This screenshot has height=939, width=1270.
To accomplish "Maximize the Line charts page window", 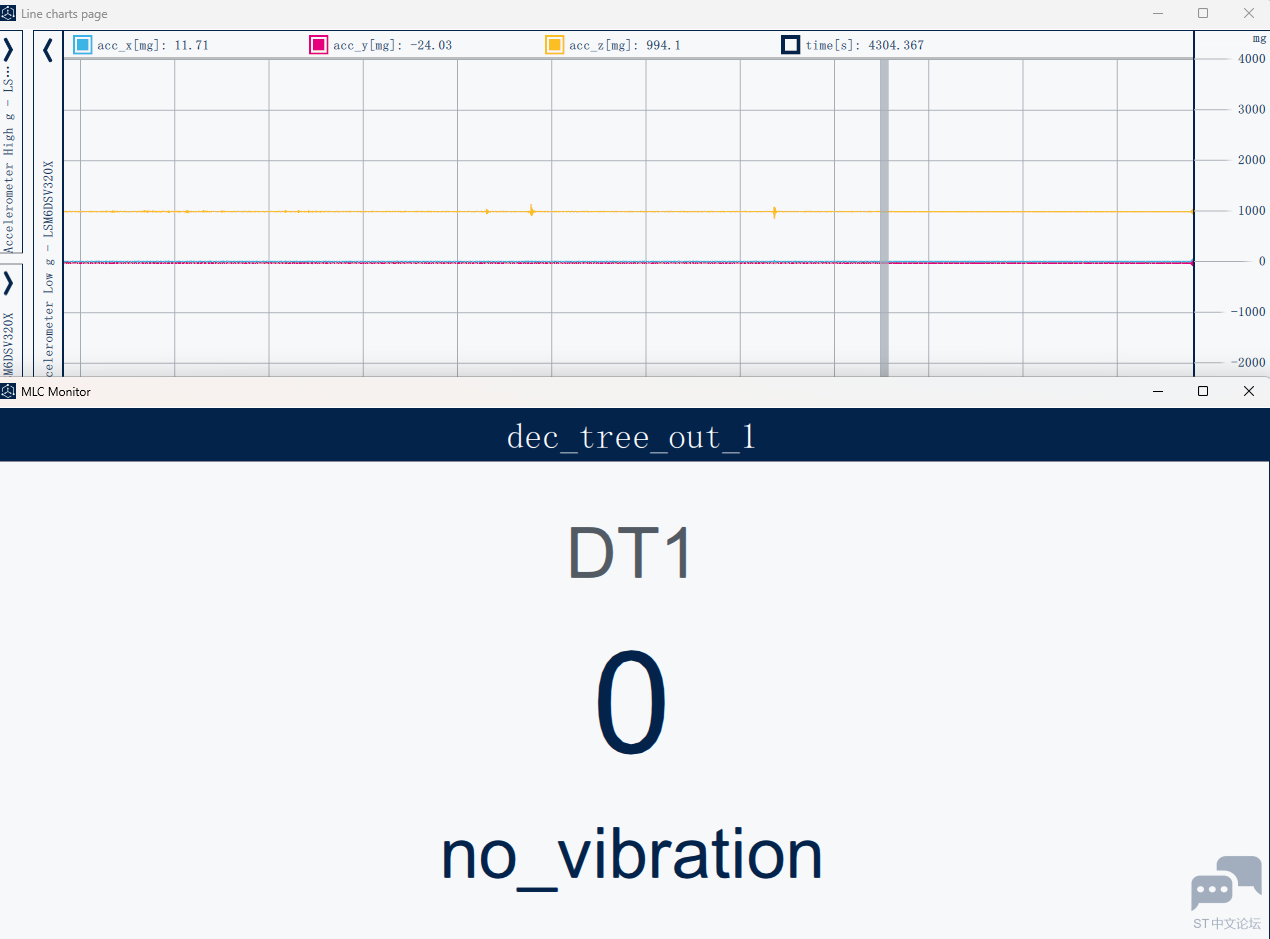I will tap(1203, 13).
